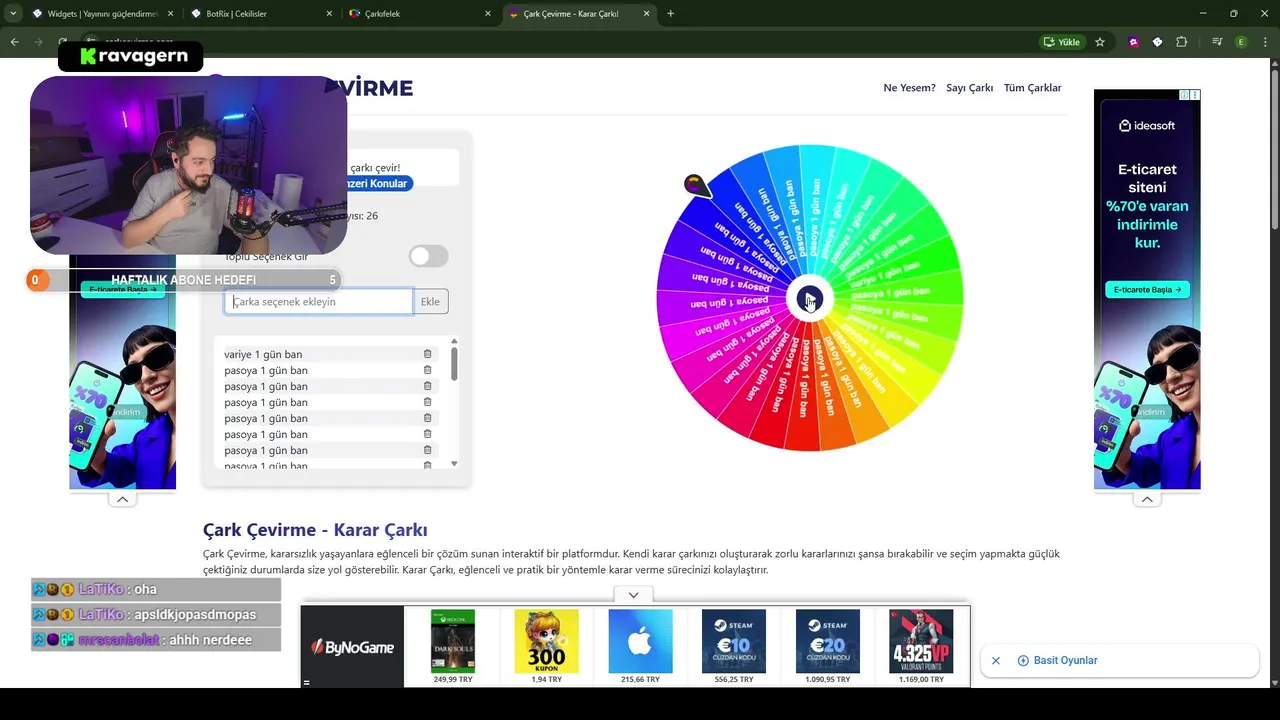Image resolution: width=1280 pixels, height=720 pixels.
Task: Open the Dark Souls 249,99 TRY product
Action: pos(453,647)
